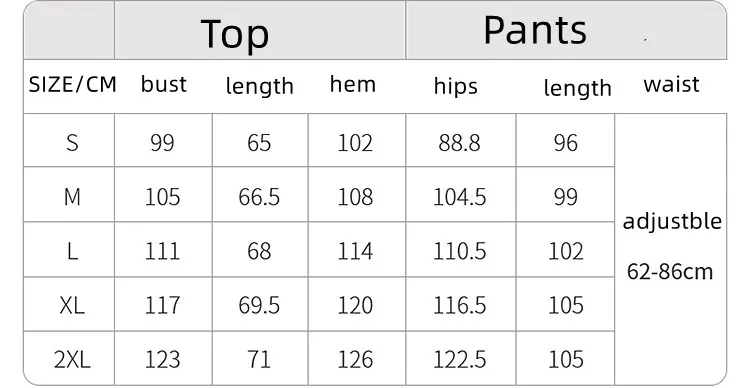This screenshot has height=388, width=750.
Task: Select the SIZE/CM column header
Action: coord(73,85)
